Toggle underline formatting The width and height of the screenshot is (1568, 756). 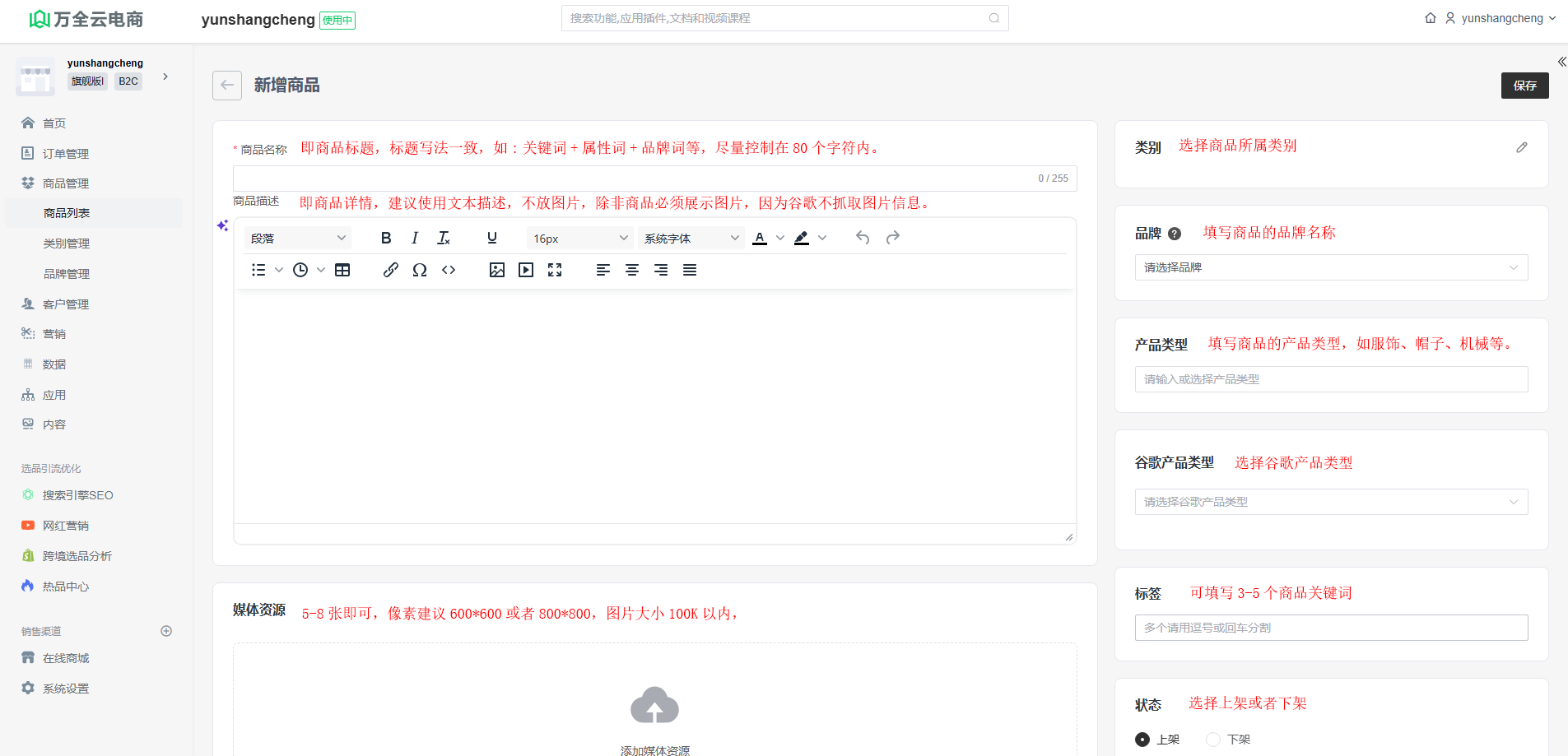492,238
